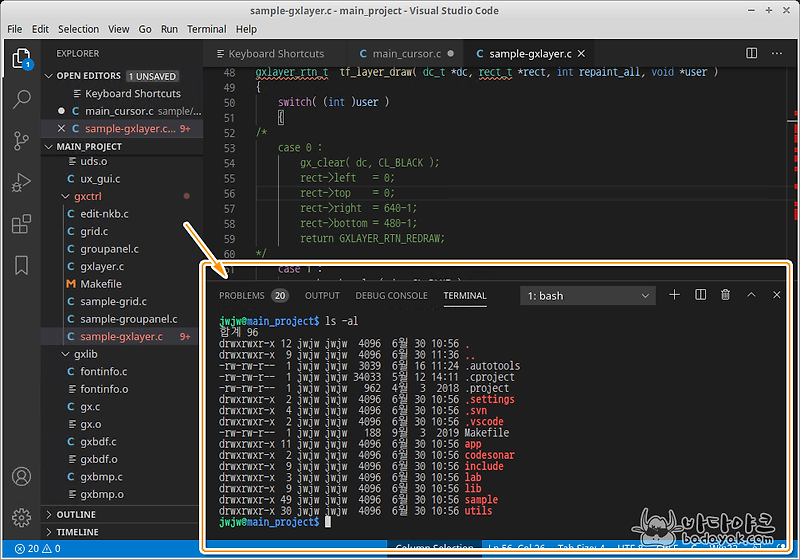Split the terminal pane
Viewport: 800px width, 560px height.
tap(701, 295)
